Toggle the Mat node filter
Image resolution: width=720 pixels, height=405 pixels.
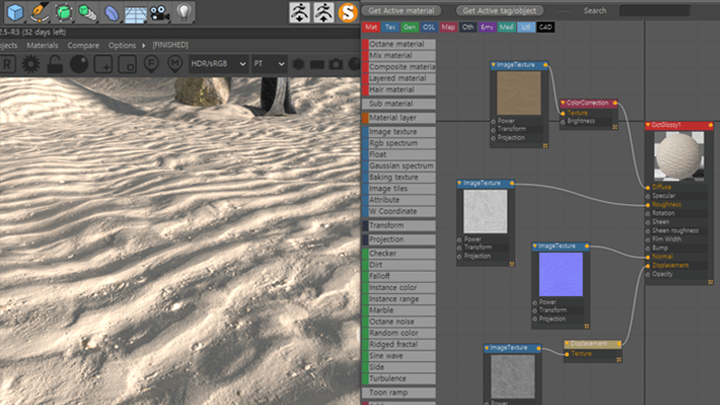point(371,27)
